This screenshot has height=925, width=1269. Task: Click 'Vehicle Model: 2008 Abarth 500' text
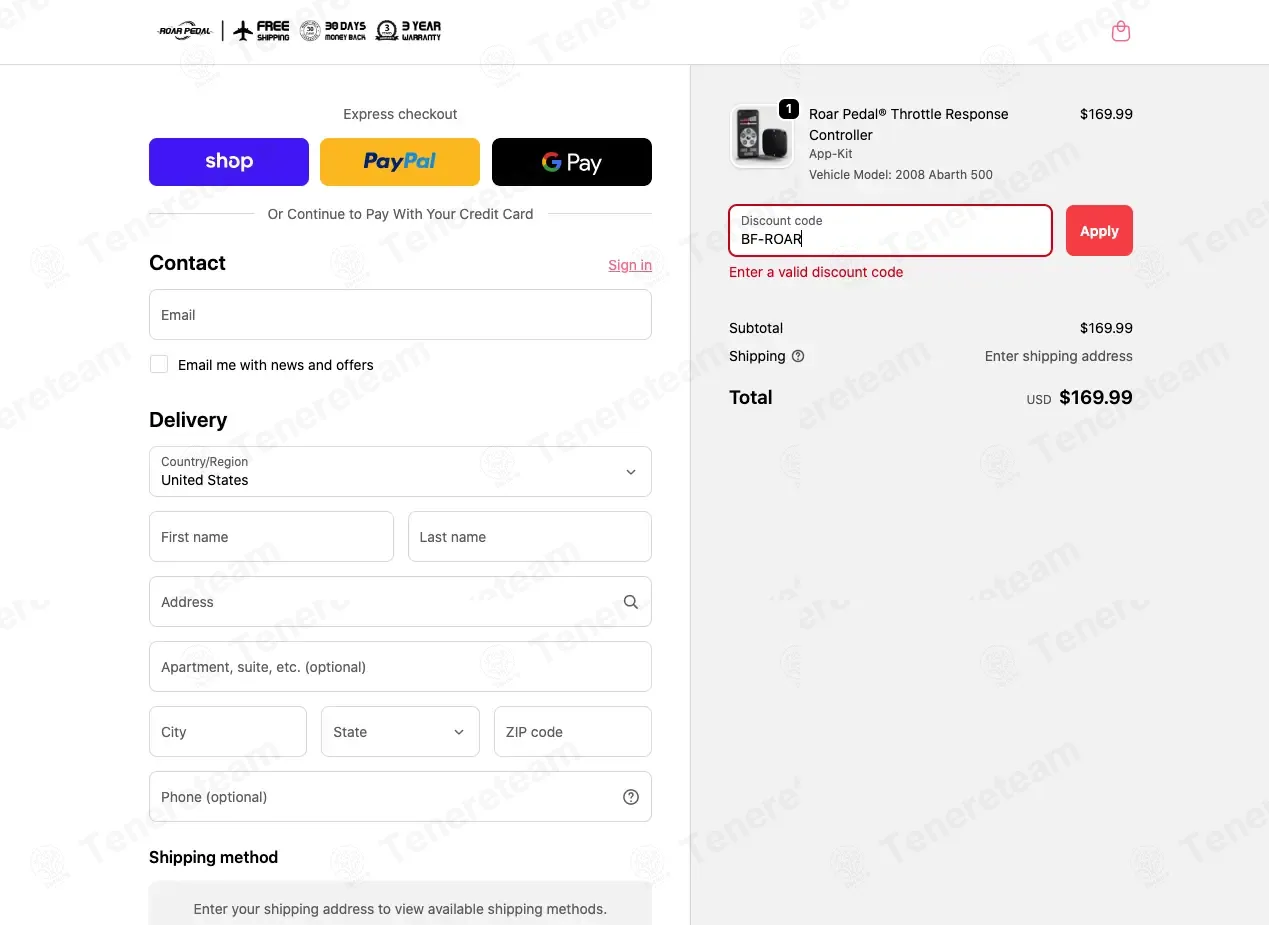pyautogui.click(x=901, y=175)
